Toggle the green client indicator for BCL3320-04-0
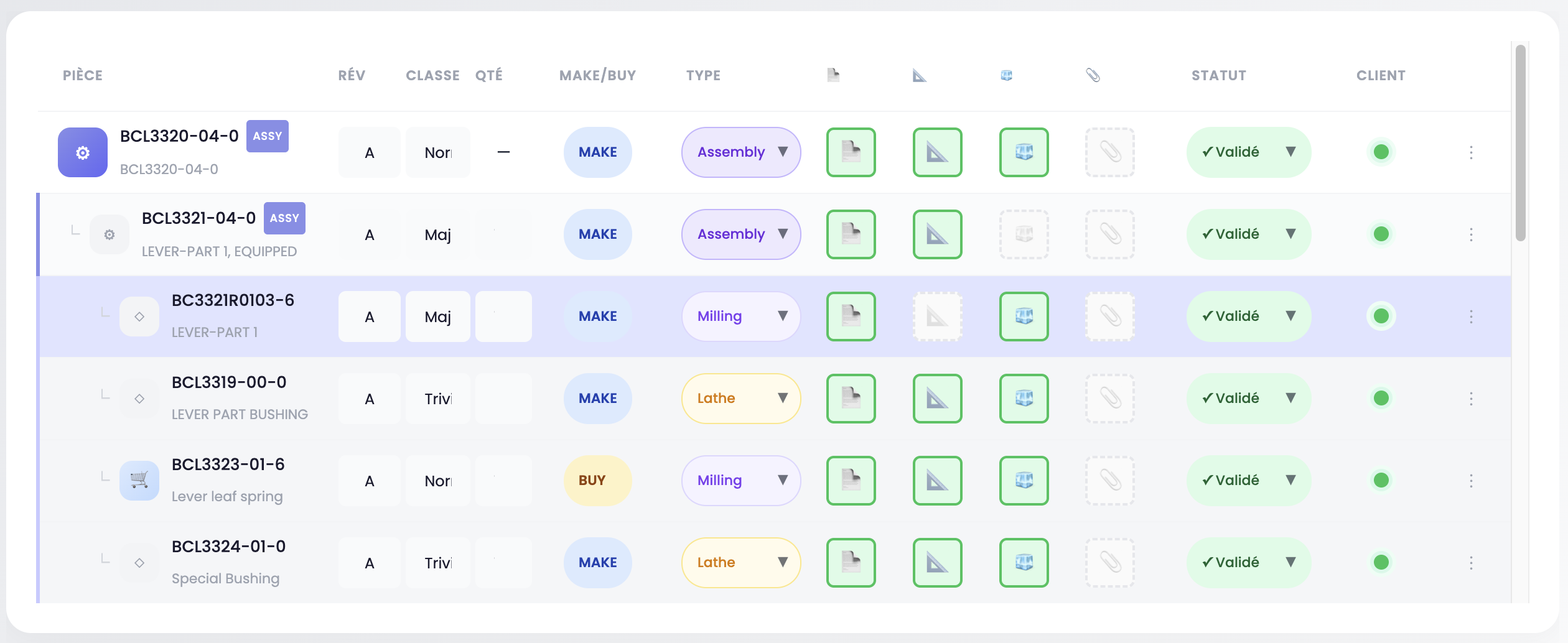The image size is (1568, 643). (1381, 152)
